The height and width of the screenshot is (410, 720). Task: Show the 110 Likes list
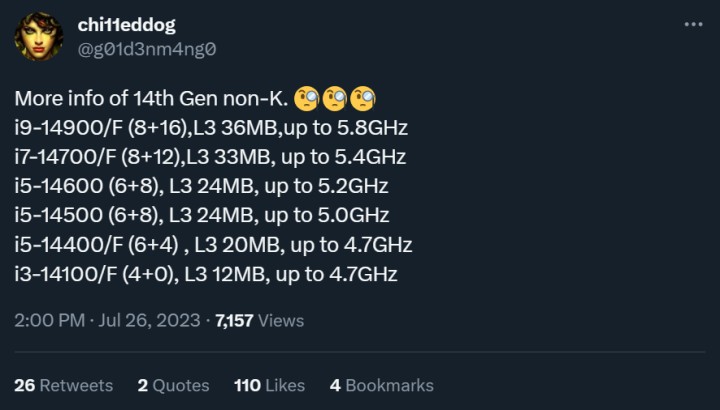(x=270, y=385)
